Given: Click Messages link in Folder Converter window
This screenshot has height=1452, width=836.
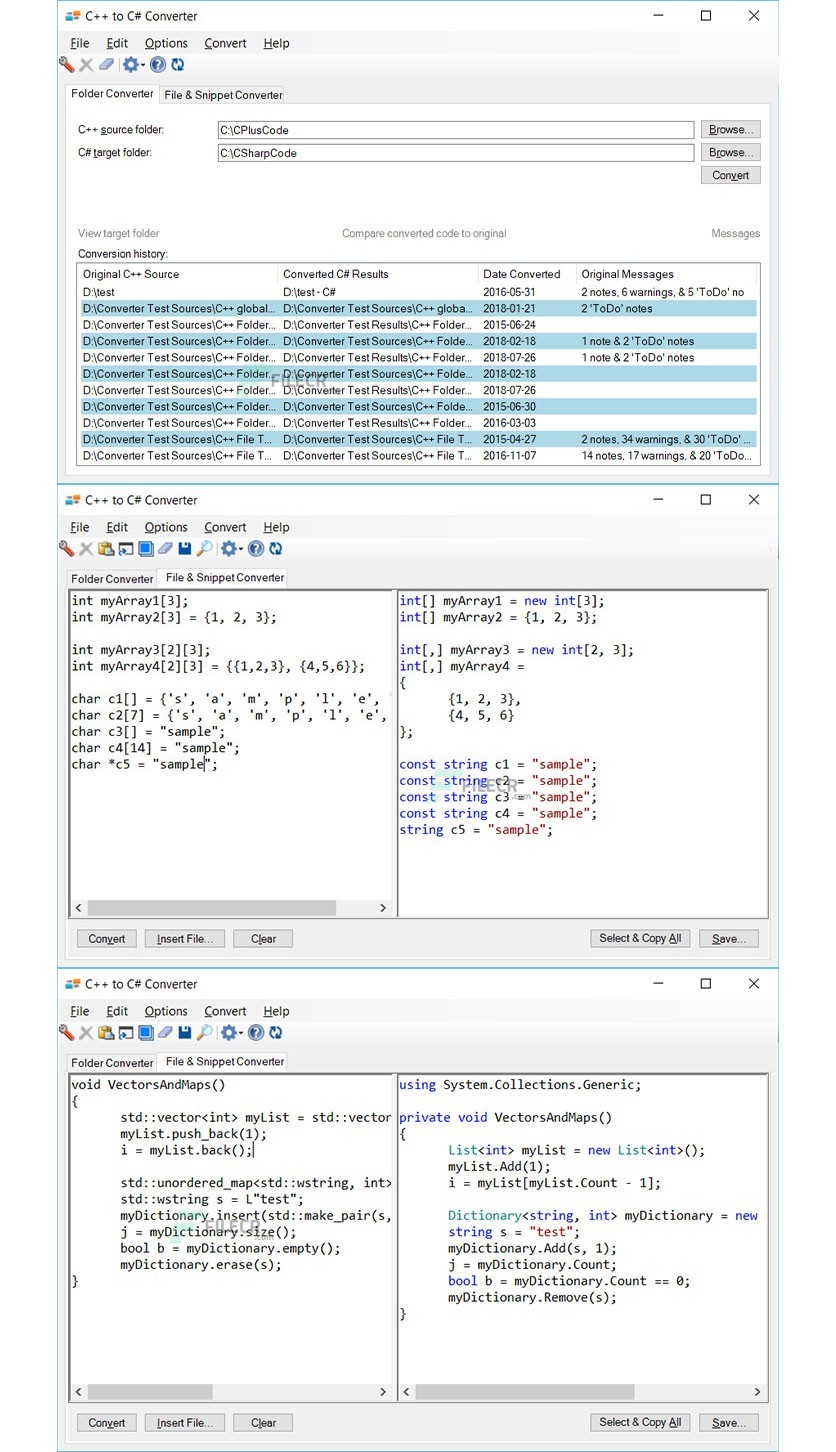Looking at the screenshot, I should [736, 233].
